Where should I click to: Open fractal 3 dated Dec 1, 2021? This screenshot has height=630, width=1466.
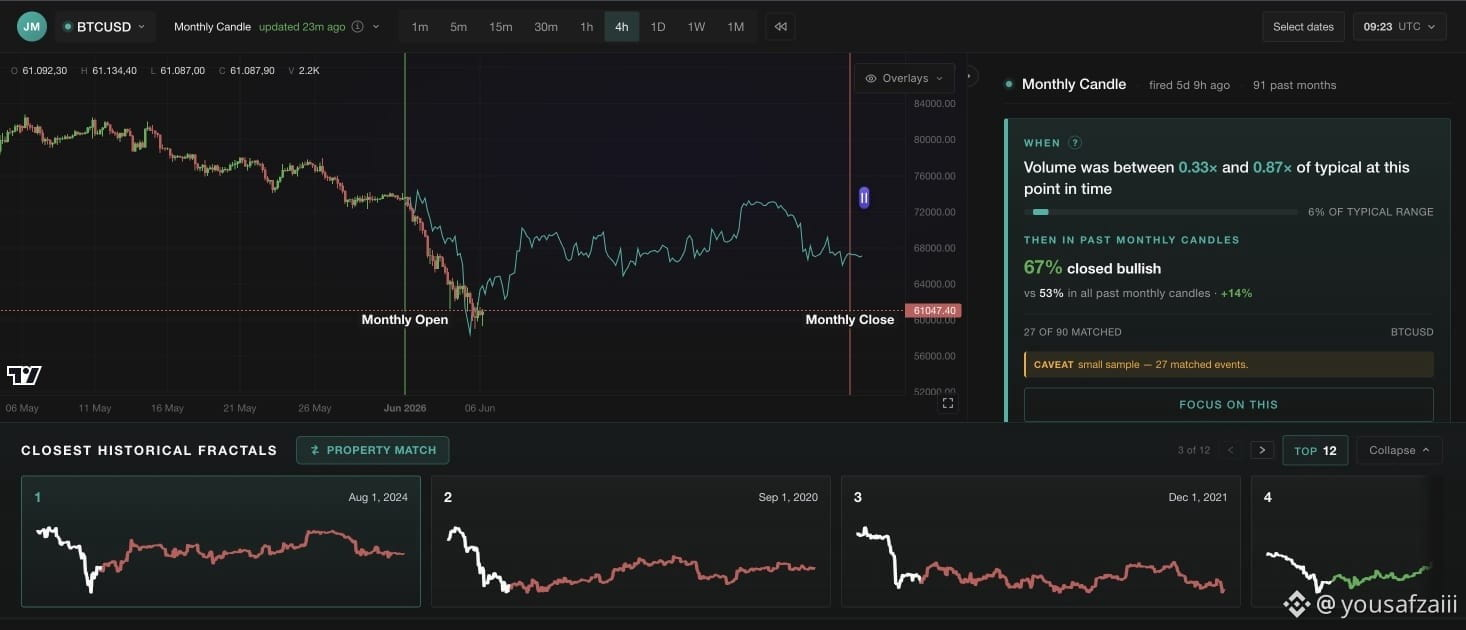tap(1041, 541)
